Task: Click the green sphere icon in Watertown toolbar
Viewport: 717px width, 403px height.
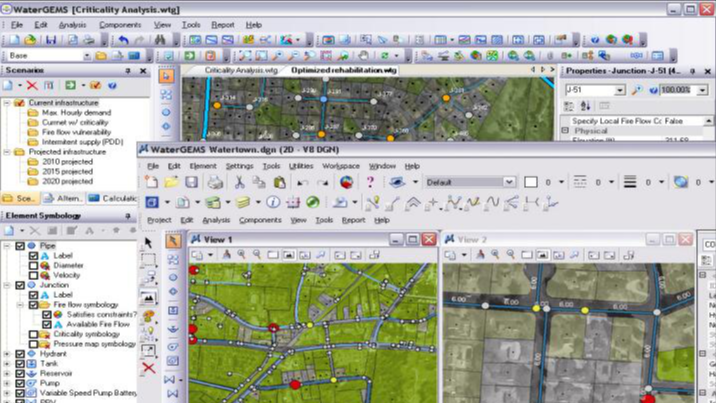Action: point(313,202)
